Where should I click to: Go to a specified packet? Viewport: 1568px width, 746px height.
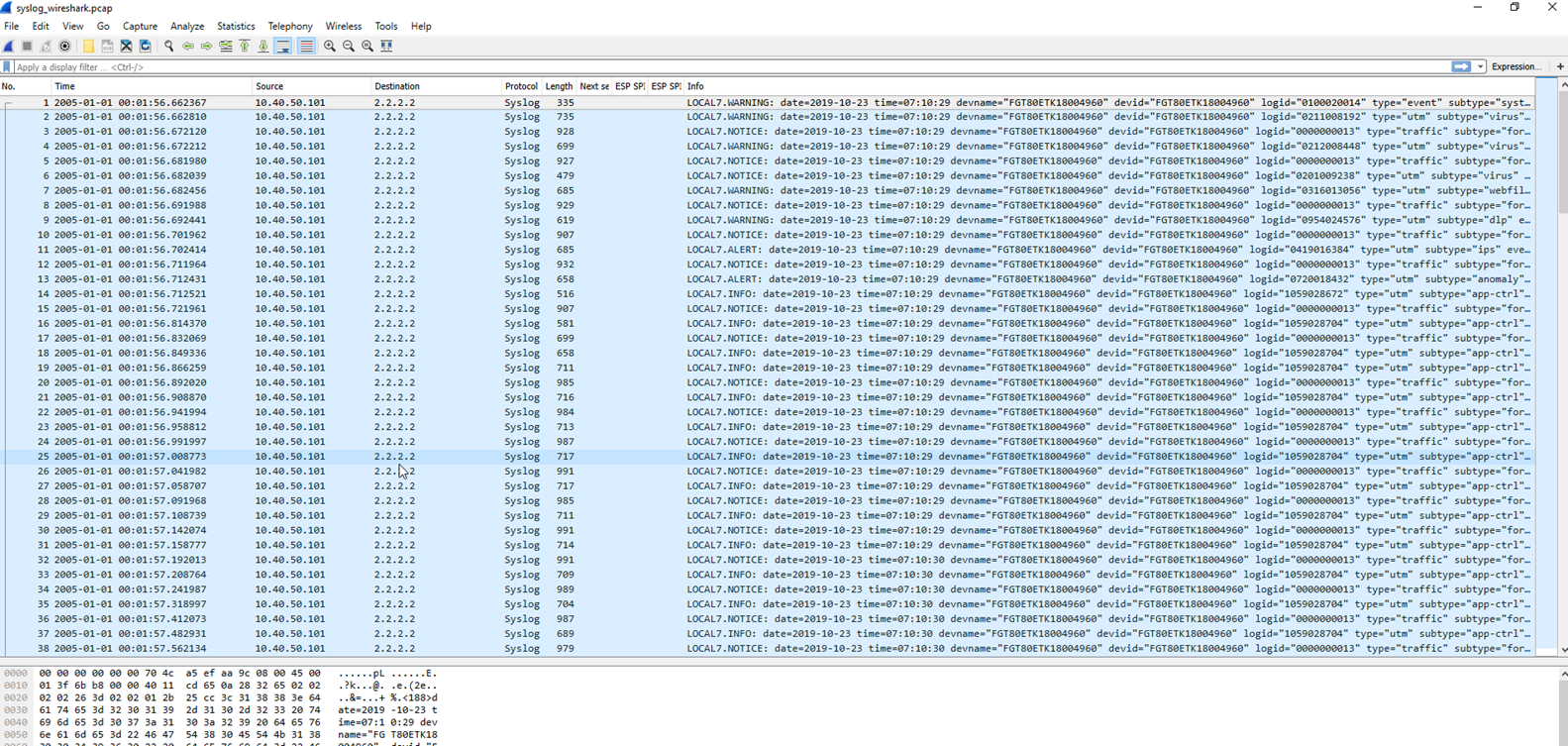point(226,46)
